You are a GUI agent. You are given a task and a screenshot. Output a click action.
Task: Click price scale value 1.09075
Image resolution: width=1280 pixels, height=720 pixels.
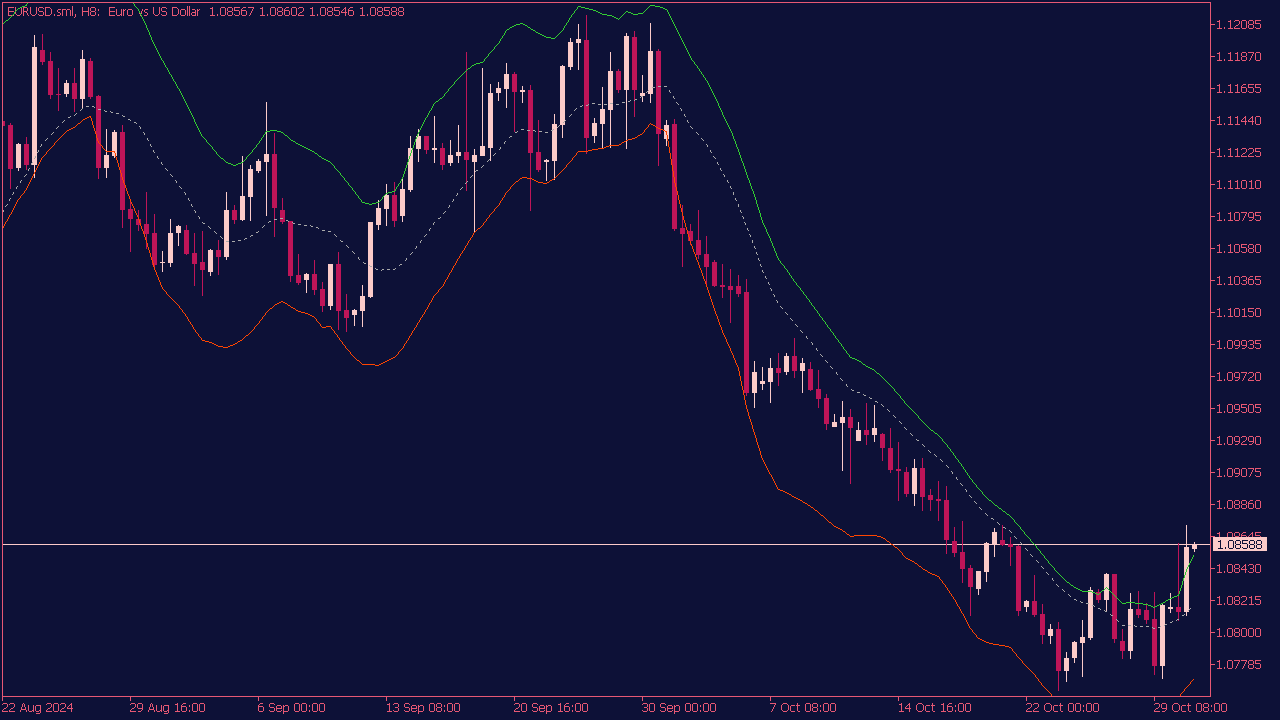[1240, 473]
